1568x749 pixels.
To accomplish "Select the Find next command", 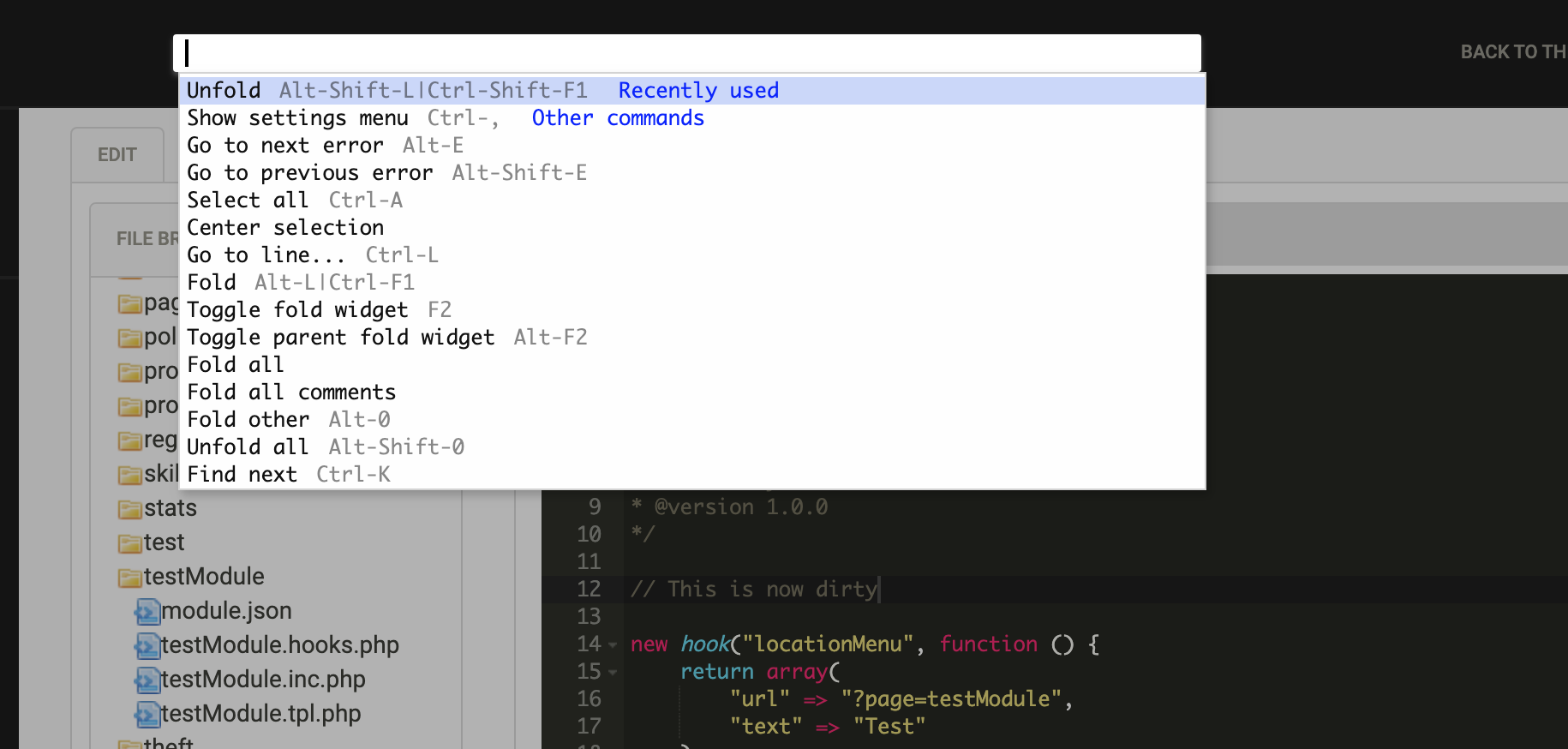I will click(x=242, y=474).
